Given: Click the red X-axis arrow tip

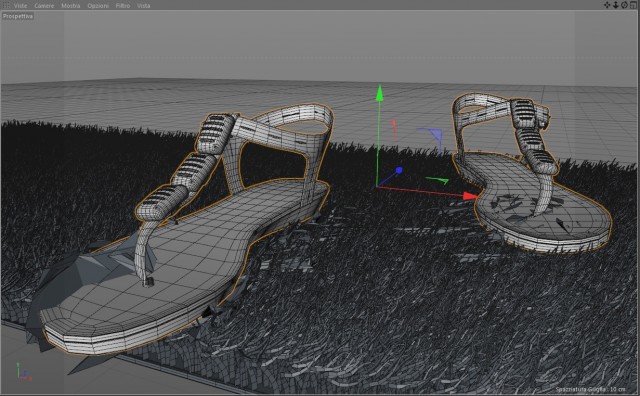Looking at the screenshot, I should click(x=471, y=196).
